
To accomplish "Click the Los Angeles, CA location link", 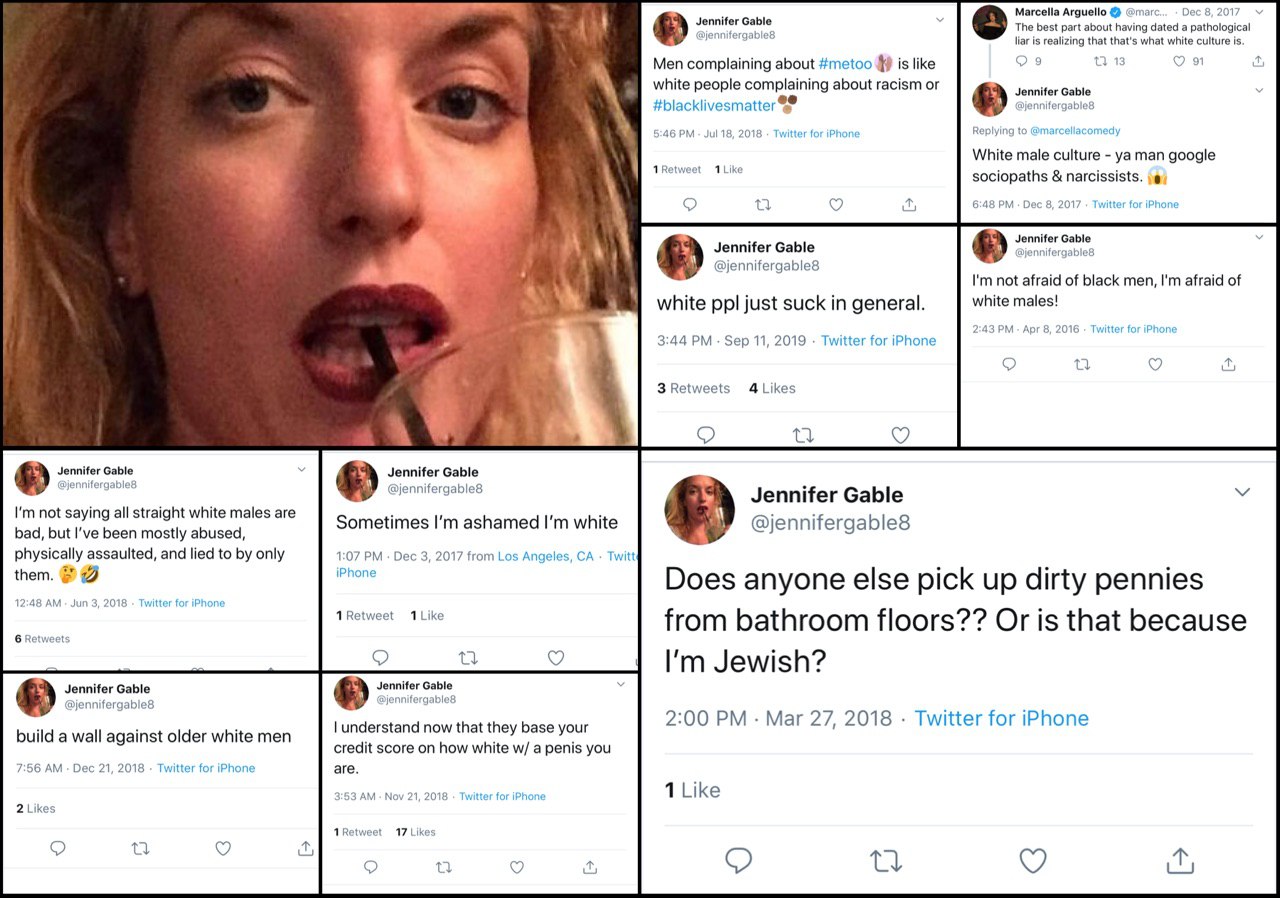I will click(546, 556).
